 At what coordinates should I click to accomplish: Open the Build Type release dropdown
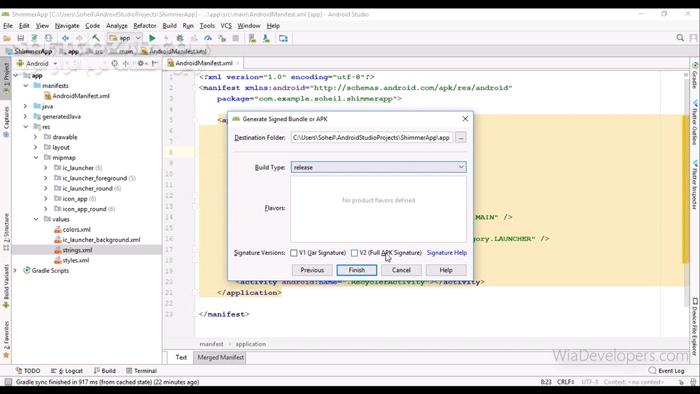379,167
